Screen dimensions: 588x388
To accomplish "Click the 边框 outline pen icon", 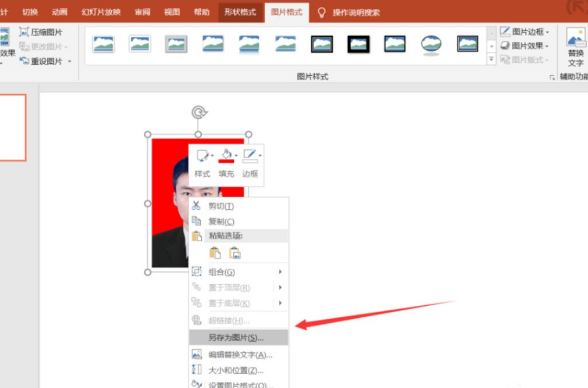I will (x=250, y=155).
